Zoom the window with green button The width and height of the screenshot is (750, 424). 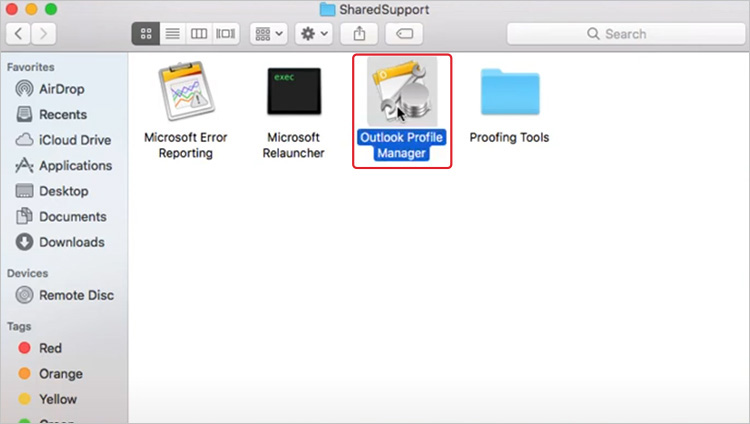click(x=51, y=9)
